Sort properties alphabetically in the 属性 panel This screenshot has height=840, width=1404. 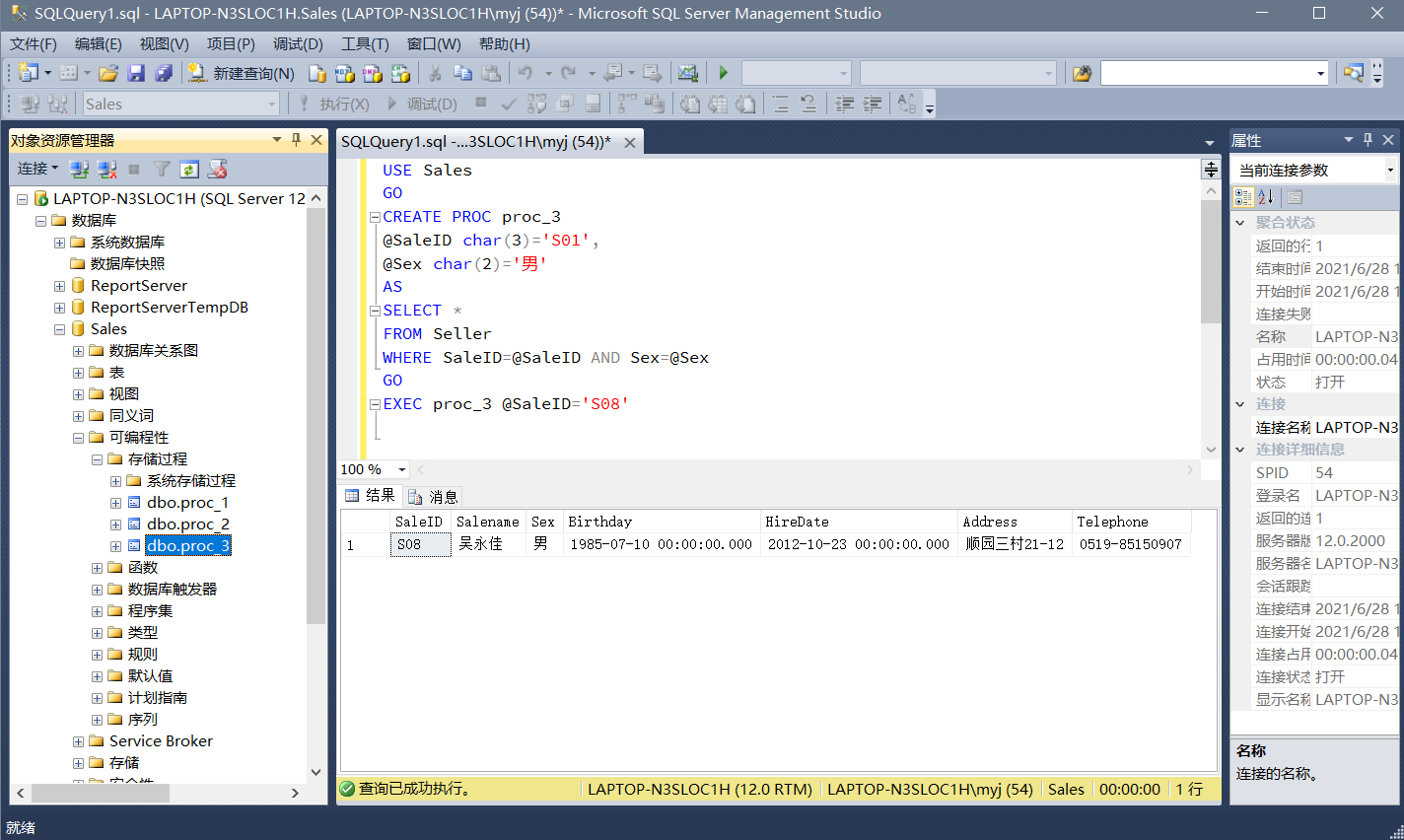(1266, 197)
